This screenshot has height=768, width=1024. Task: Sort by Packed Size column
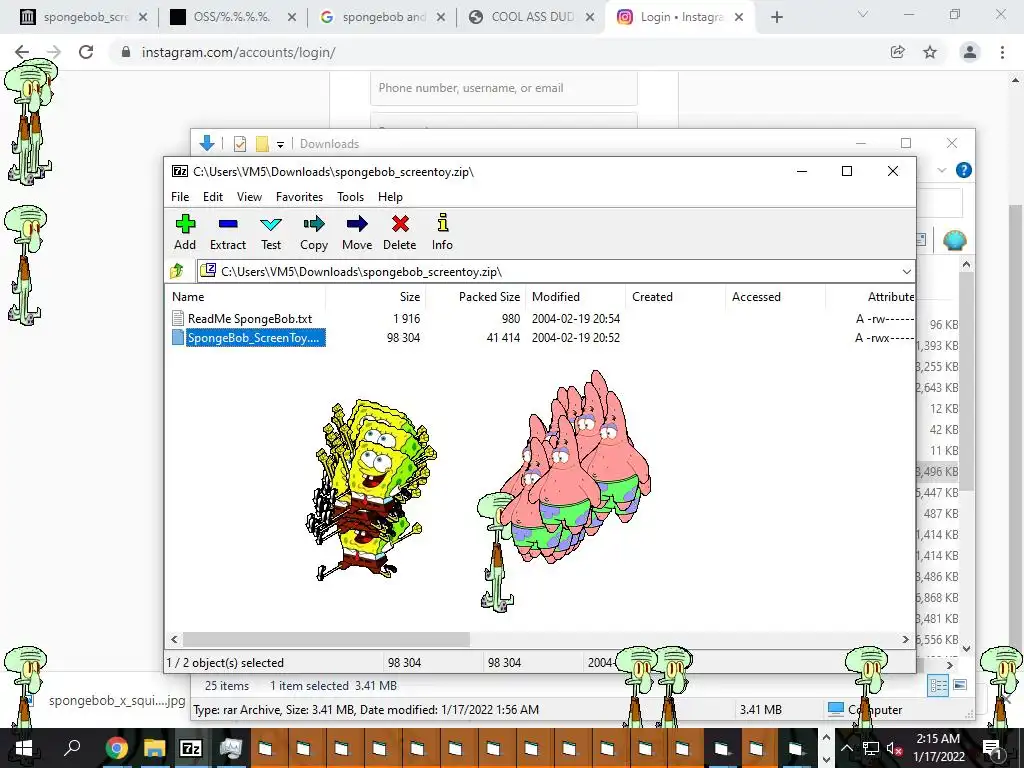476,296
